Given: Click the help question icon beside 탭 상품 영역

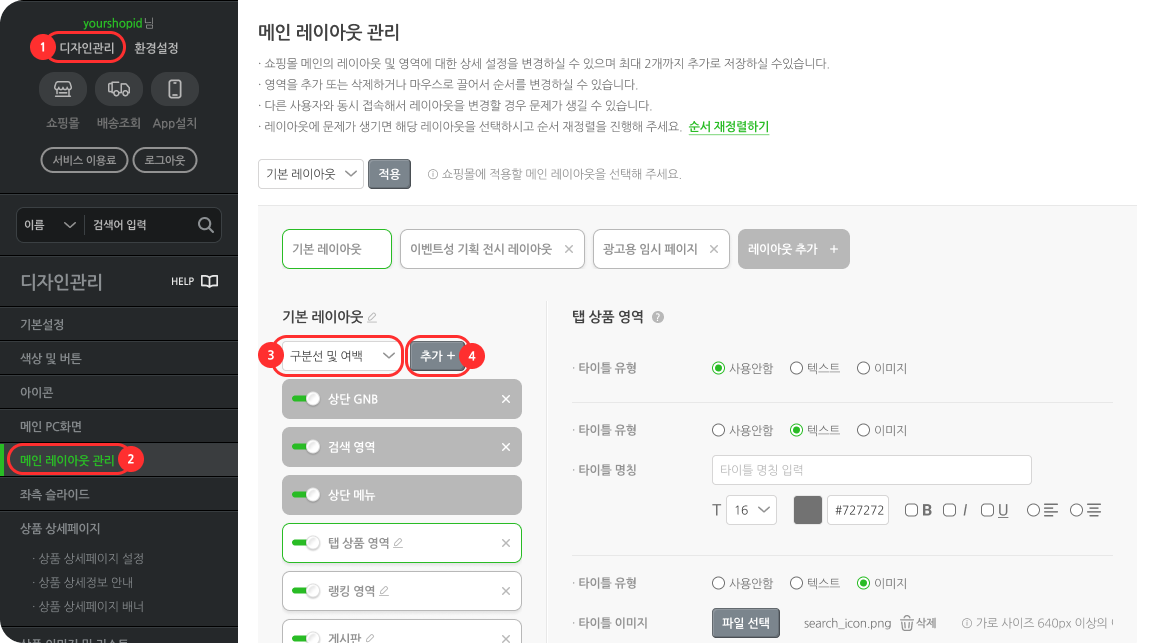Looking at the screenshot, I should 658,317.
